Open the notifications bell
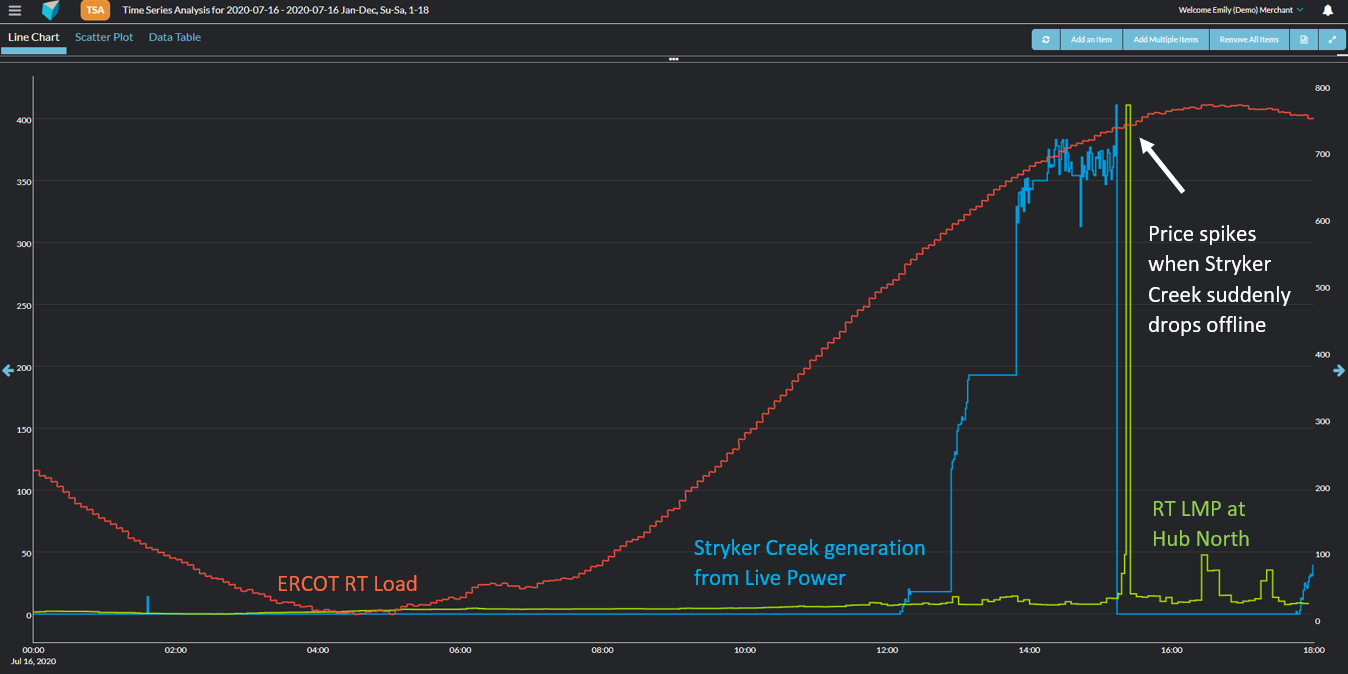 (1328, 10)
